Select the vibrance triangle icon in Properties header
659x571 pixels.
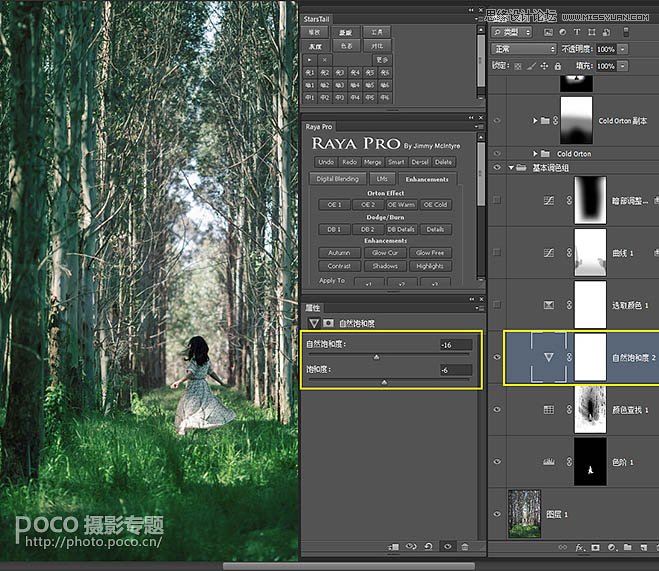click(x=314, y=323)
